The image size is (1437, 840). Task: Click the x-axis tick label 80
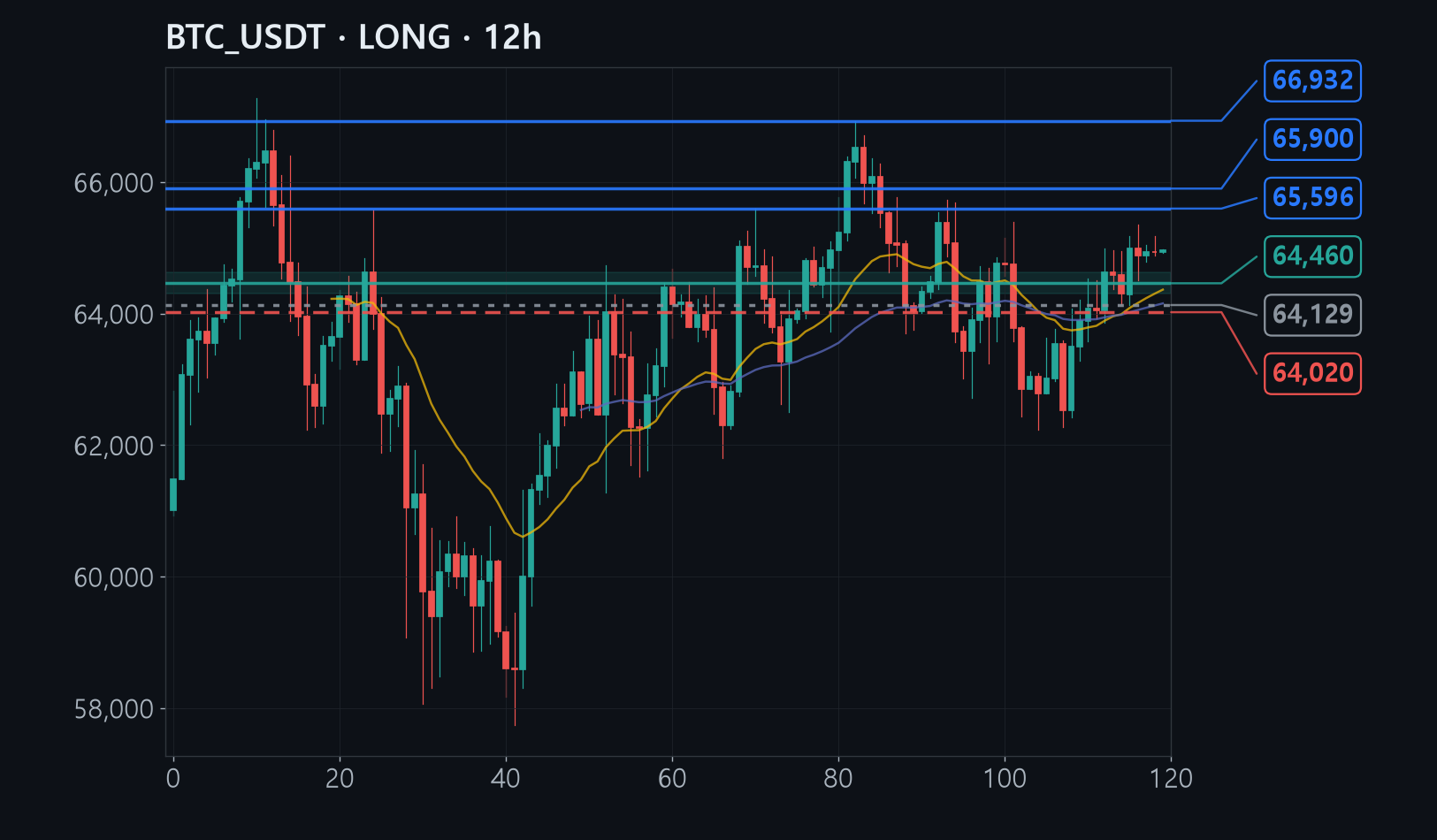click(x=838, y=779)
